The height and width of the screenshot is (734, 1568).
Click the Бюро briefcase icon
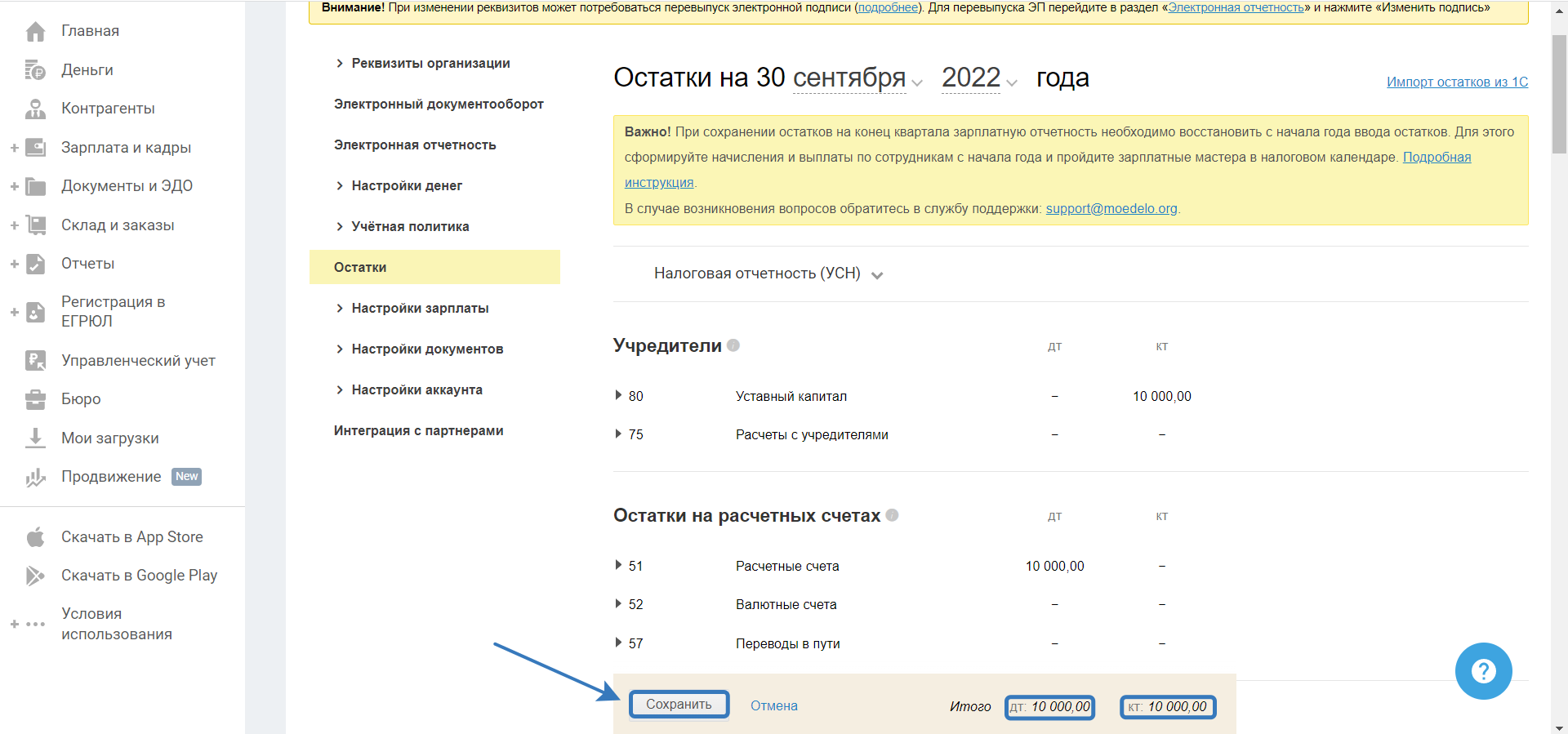click(35, 399)
